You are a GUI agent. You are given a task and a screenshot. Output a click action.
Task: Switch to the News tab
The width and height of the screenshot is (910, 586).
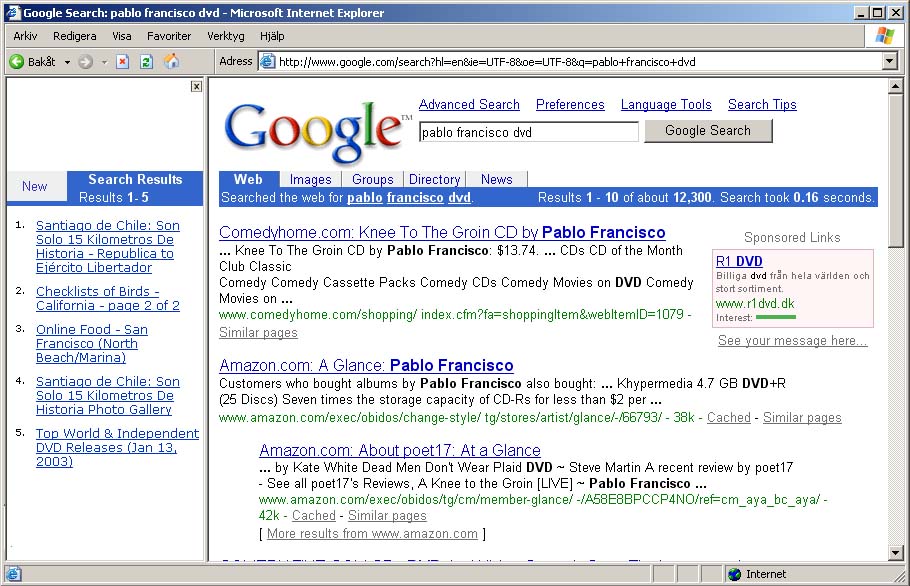497,179
